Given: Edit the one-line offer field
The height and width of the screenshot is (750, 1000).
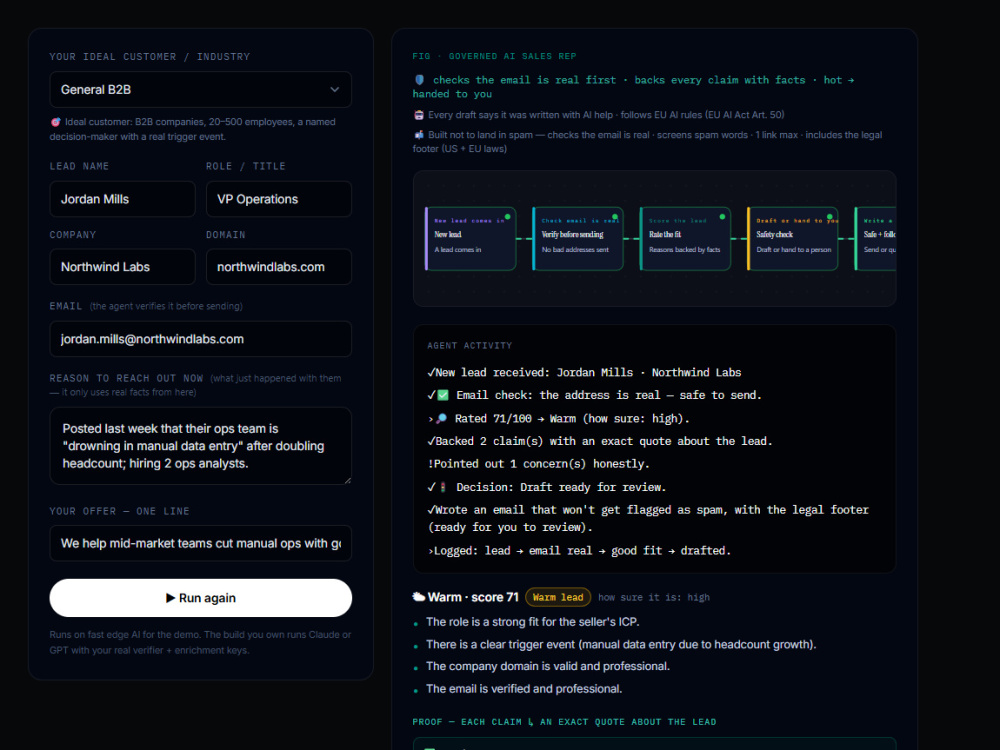Looking at the screenshot, I should [x=200, y=543].
